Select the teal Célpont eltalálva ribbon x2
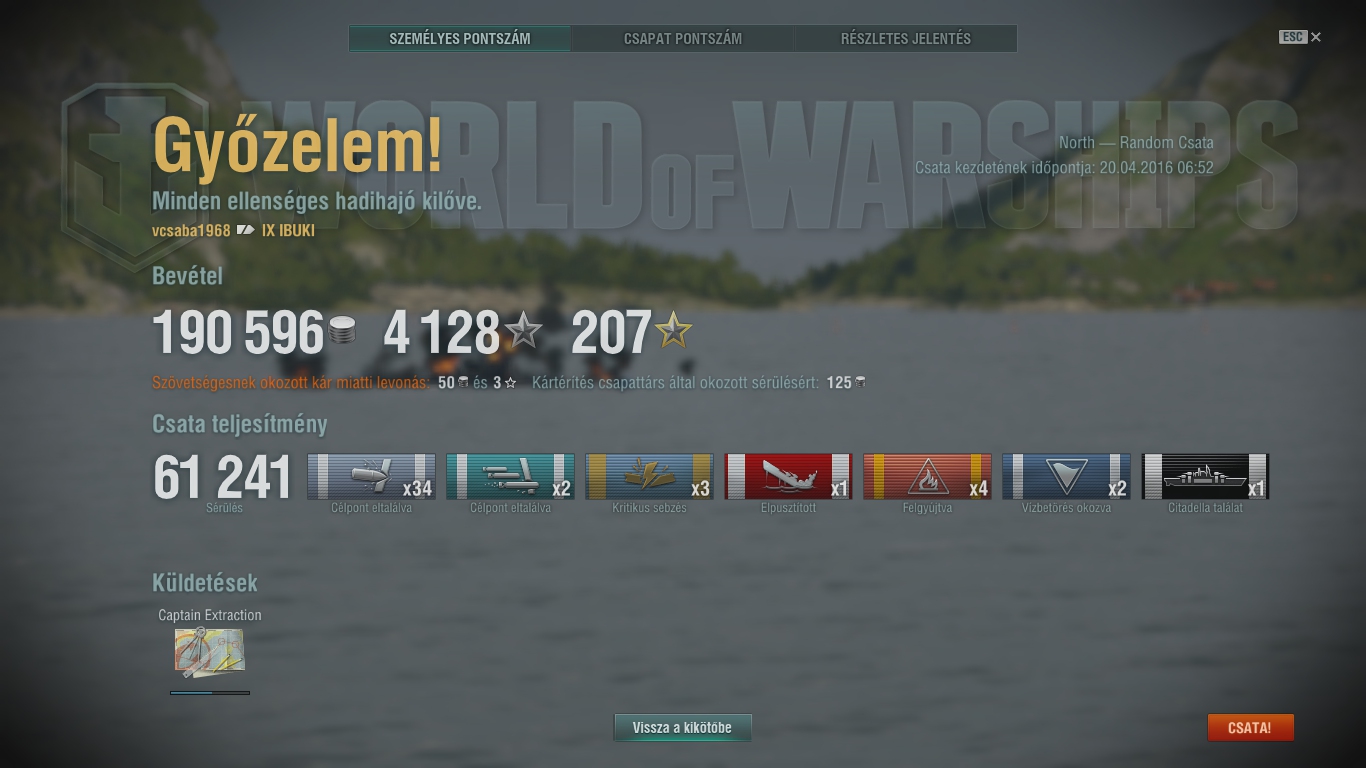The width and height of the screenshot is (1366, 768). pyautogui.click(x=510, y=476)
